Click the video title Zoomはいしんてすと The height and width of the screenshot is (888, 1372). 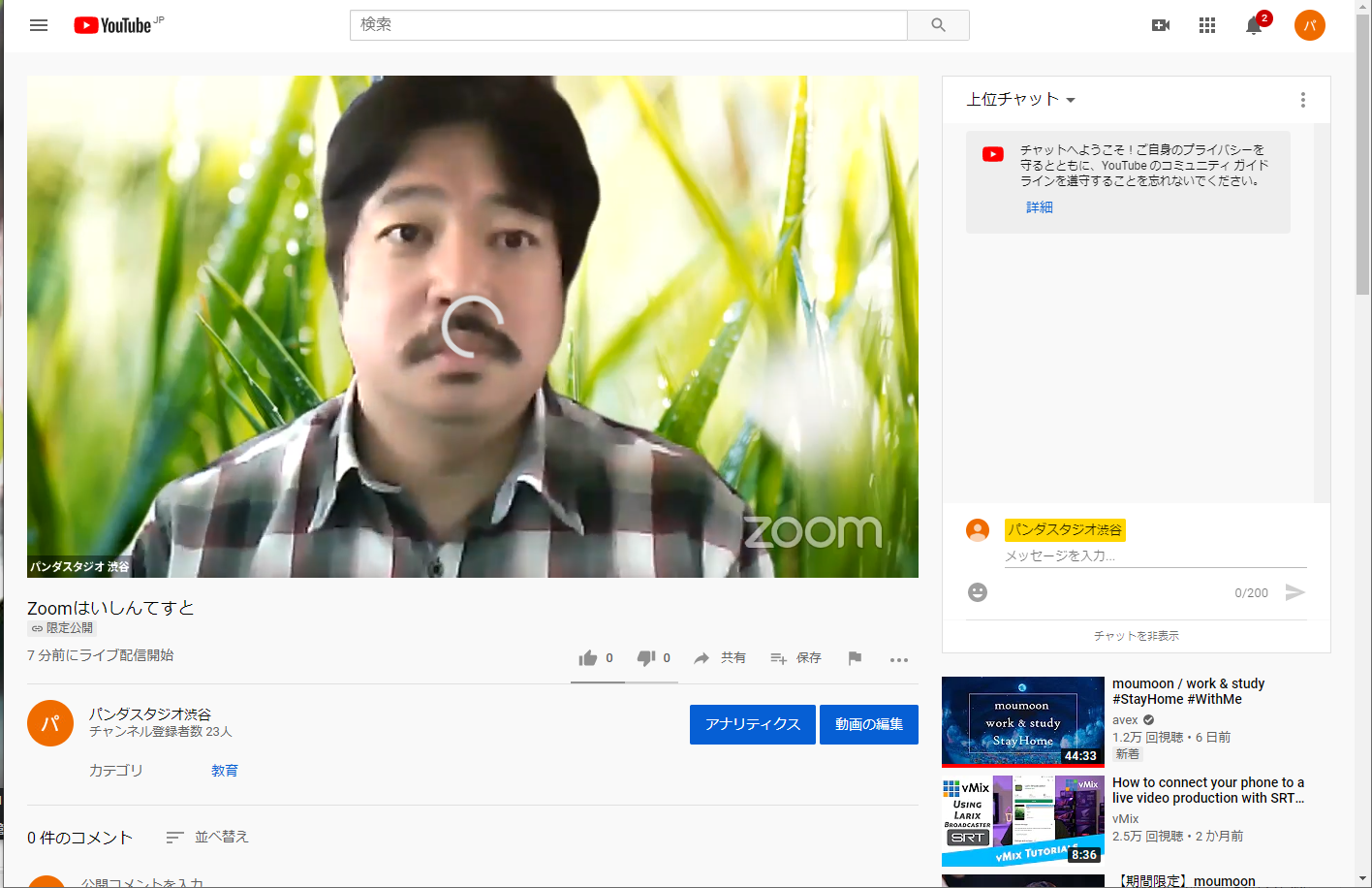(x=110, y=608)
